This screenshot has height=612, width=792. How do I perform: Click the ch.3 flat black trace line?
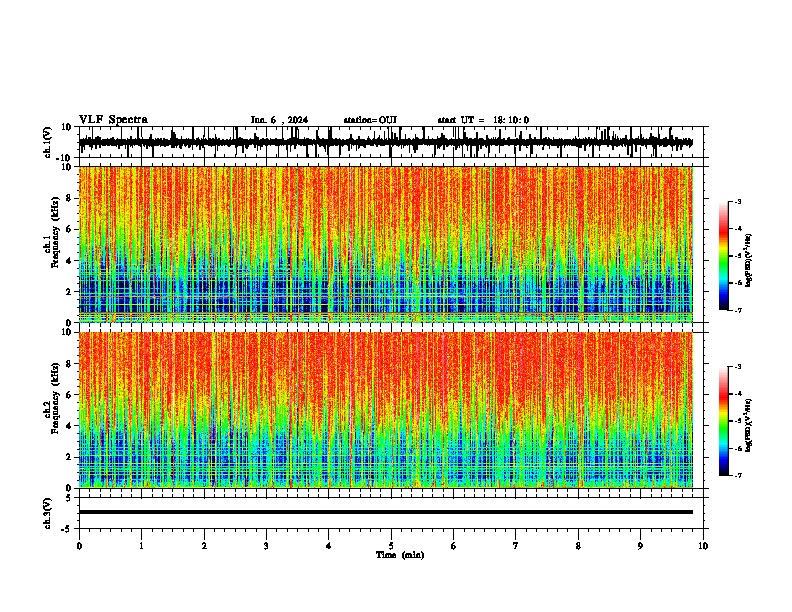coord(386,512)
